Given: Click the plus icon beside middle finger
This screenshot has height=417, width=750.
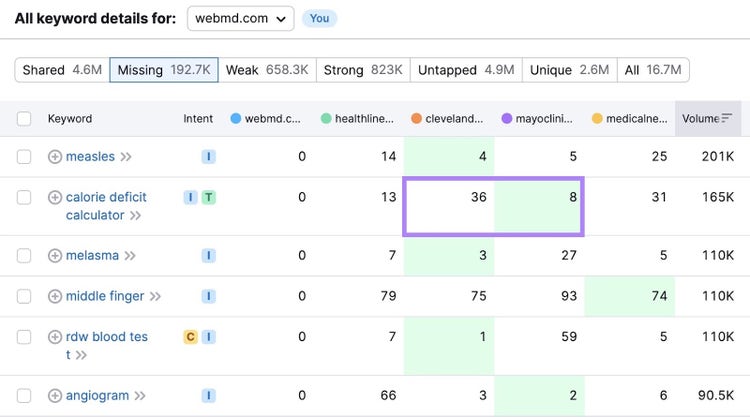Looking at the screenshot, I should tap(55, 296).
